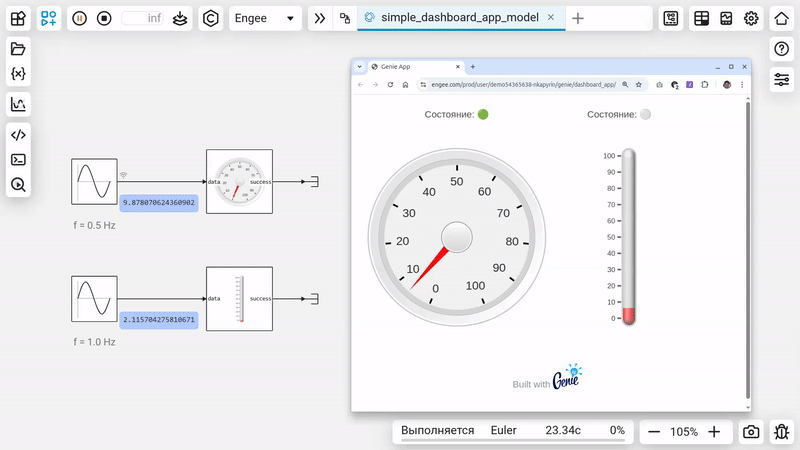Open the variables panel {x} icon
The height and width of the screenshot is (450, 800).
[18, 74]
